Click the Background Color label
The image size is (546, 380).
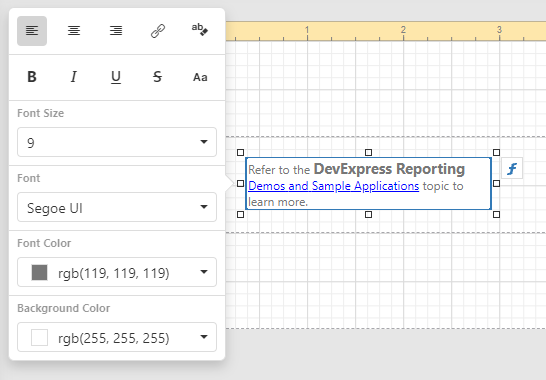[64, 308]
